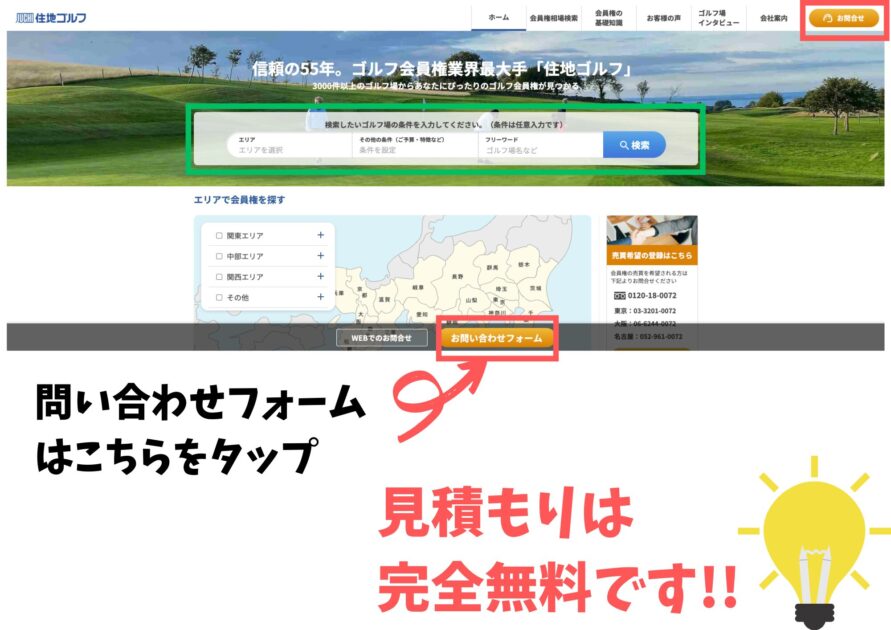Click the WEBでのお問合せ button
Viewport: 891px width, 630px height.
(x=381, y=338)
